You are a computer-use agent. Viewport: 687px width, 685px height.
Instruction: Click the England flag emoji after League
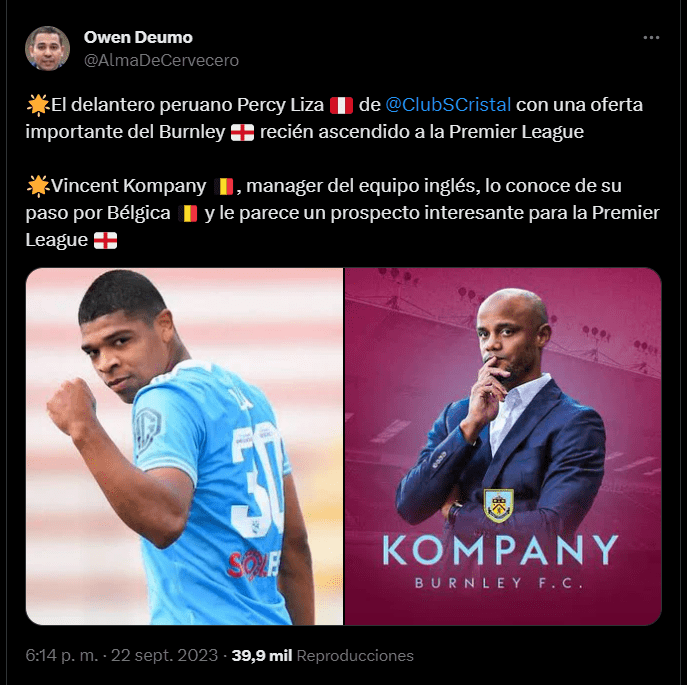[106, 241]
